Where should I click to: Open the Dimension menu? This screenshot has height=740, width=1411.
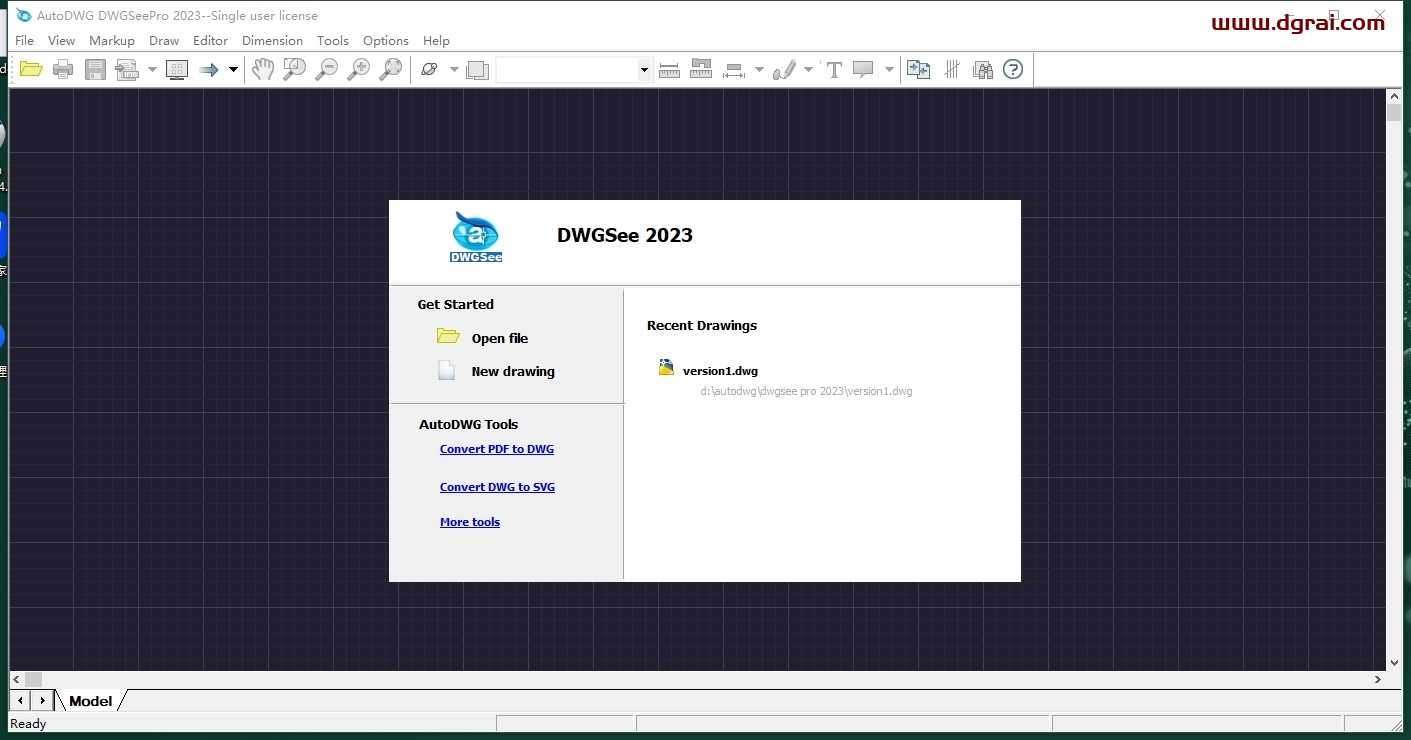(272, 41)
